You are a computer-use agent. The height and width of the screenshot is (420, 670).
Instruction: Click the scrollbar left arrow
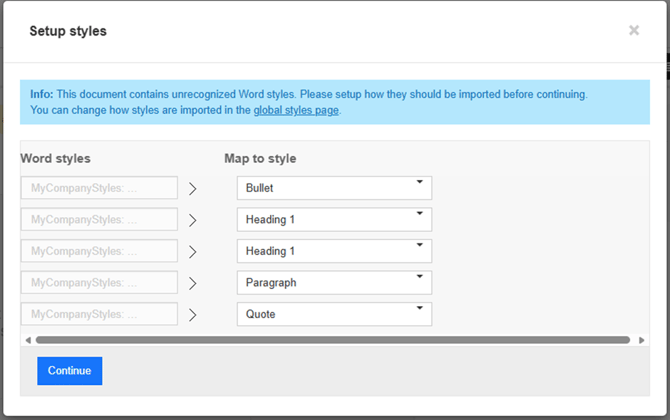click(27, 340)
